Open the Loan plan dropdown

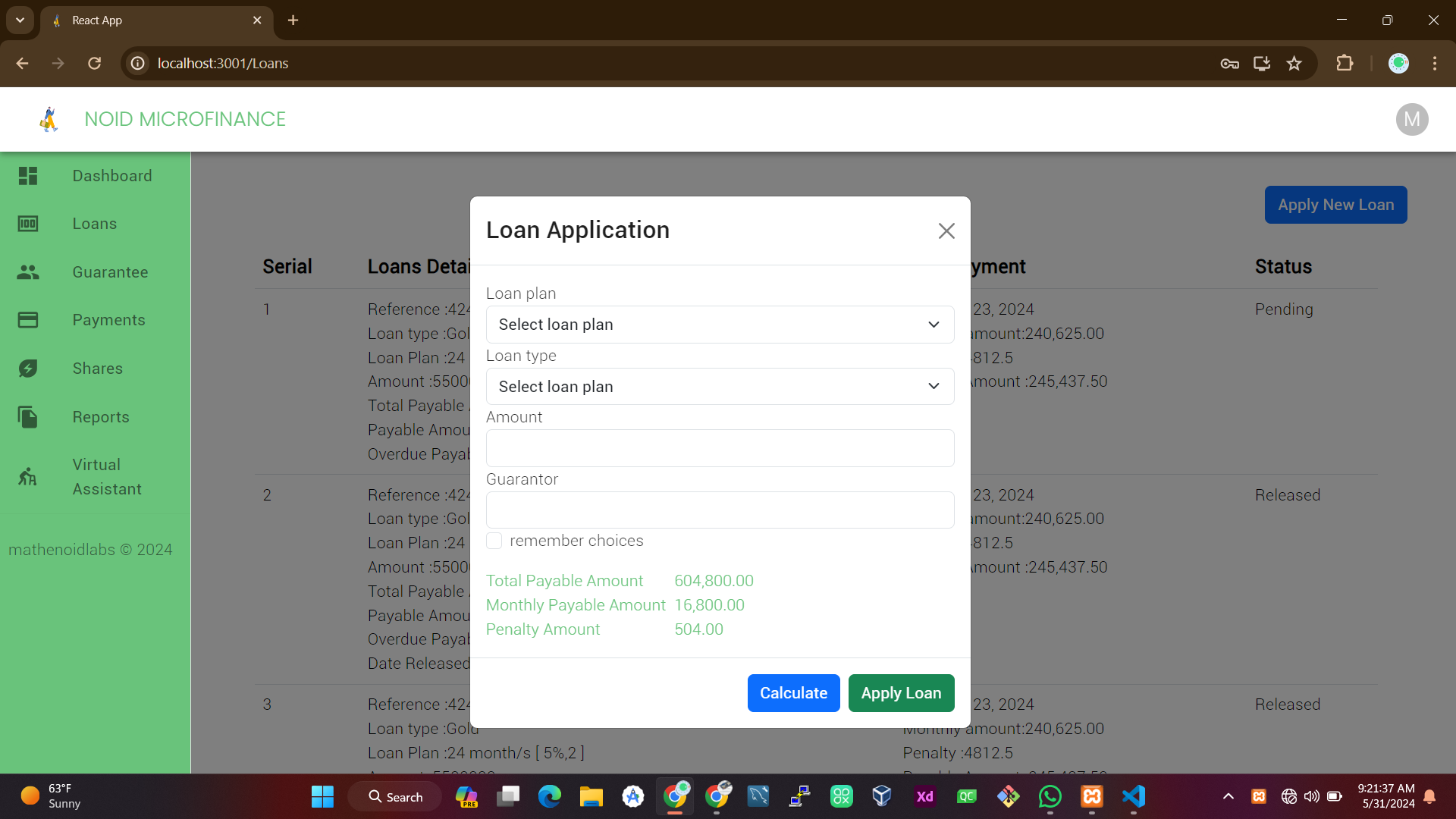720,325
